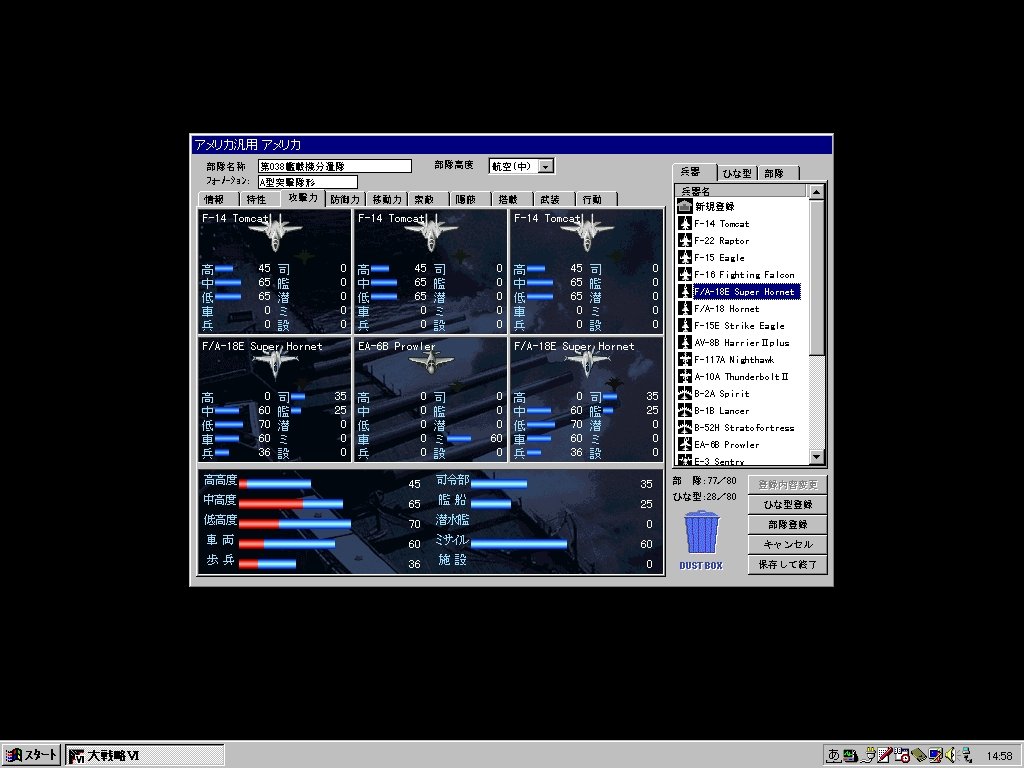The height and width of the screenshot is (768, 1024).
Task: Click the weapon list scroll down arrow
Action: (x=816, y=456)
